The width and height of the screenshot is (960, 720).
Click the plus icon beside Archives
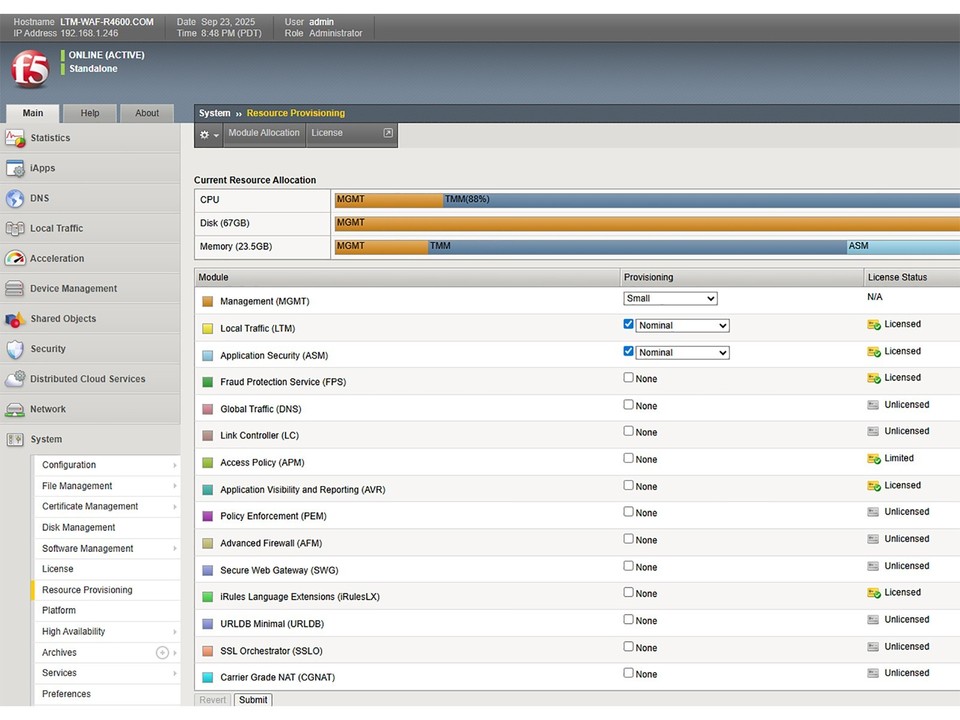pos(162,653)
